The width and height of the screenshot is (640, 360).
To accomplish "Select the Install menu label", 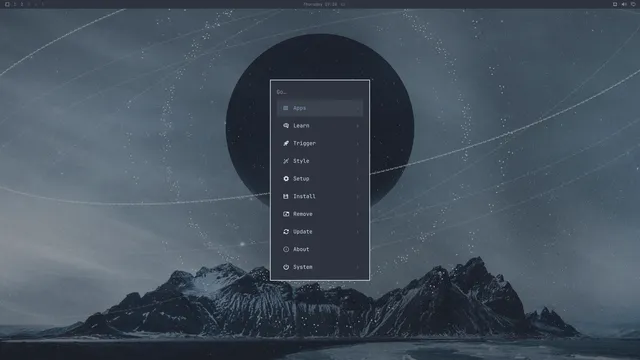I will click(x=304, y=196).
